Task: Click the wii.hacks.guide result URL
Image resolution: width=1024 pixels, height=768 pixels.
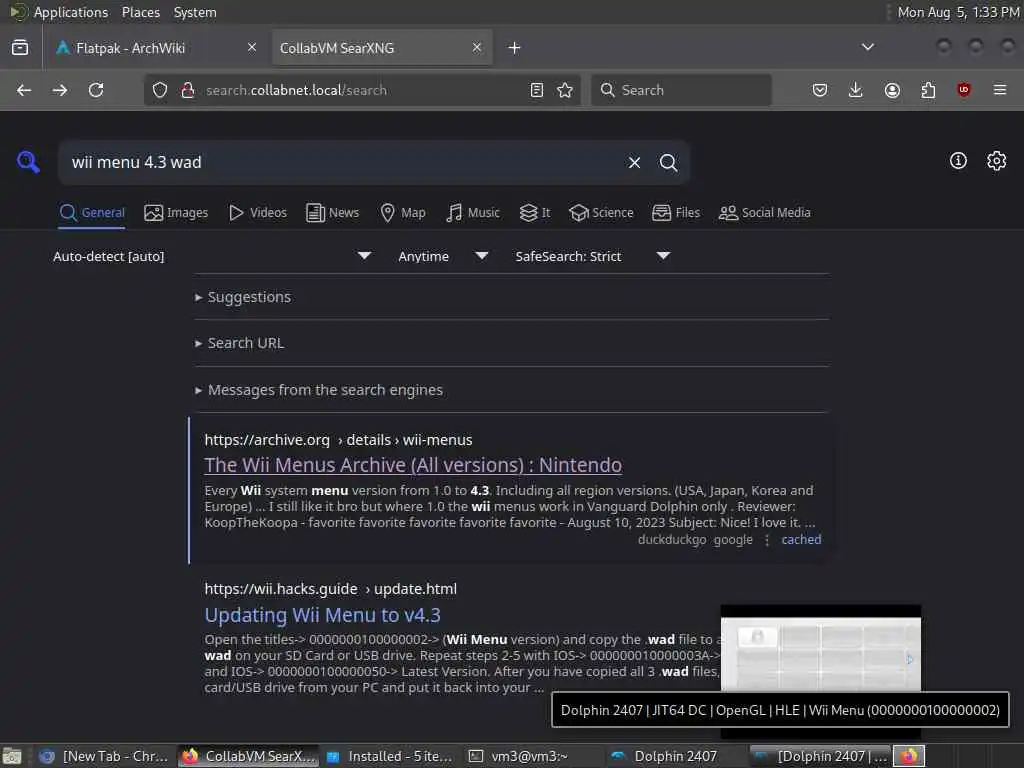Action: click(x=330, y=589)
